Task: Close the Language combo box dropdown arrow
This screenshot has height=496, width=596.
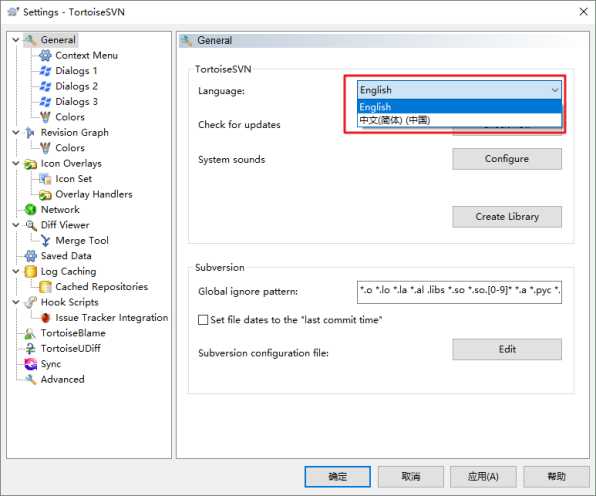Action: click(x=555, y=90)
